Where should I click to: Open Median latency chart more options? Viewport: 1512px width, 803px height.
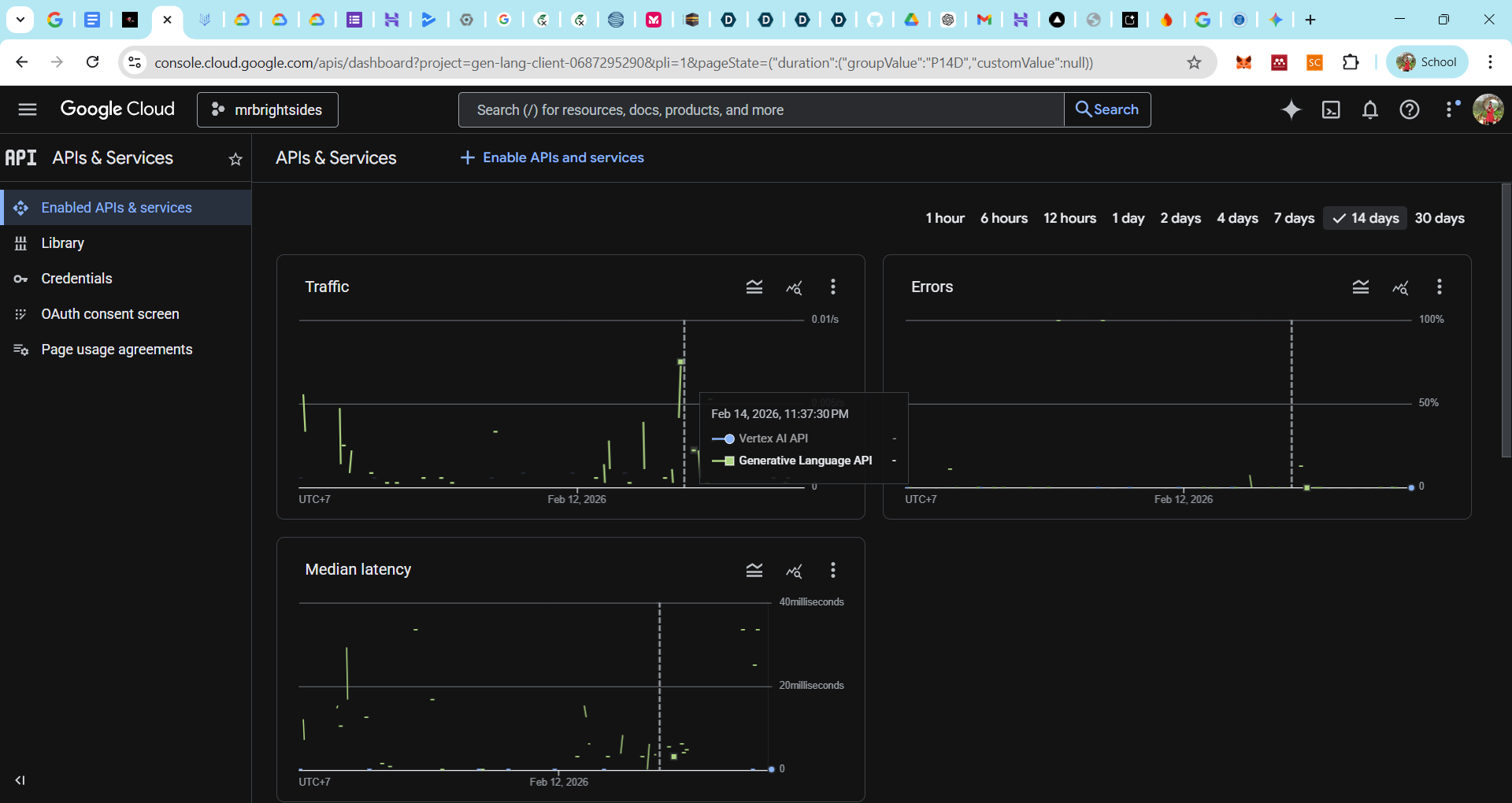click(833, 570)
